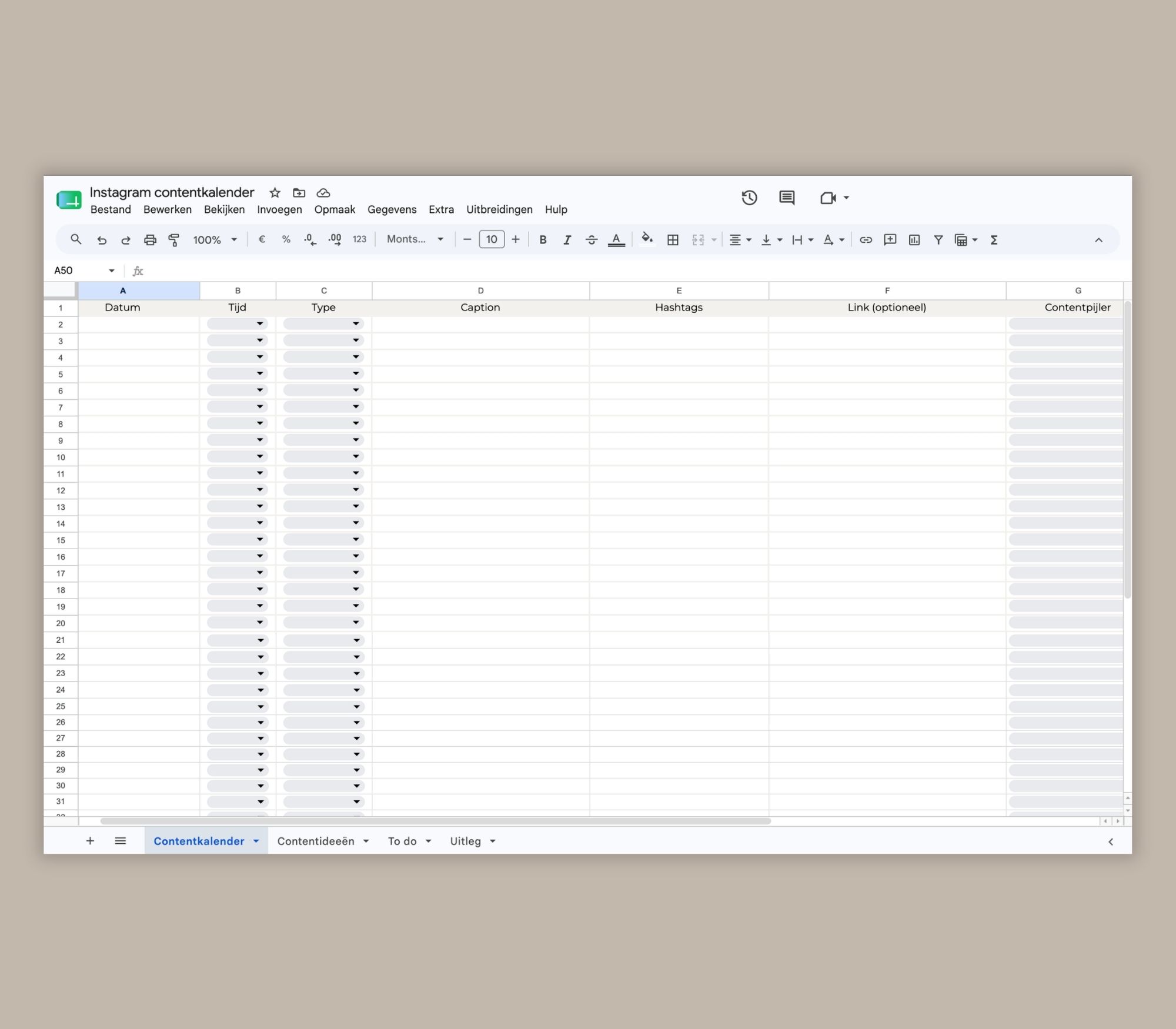The image size is (1176, 1029).
Task: Open the comments icon in header
Action: tap(787, 198)
